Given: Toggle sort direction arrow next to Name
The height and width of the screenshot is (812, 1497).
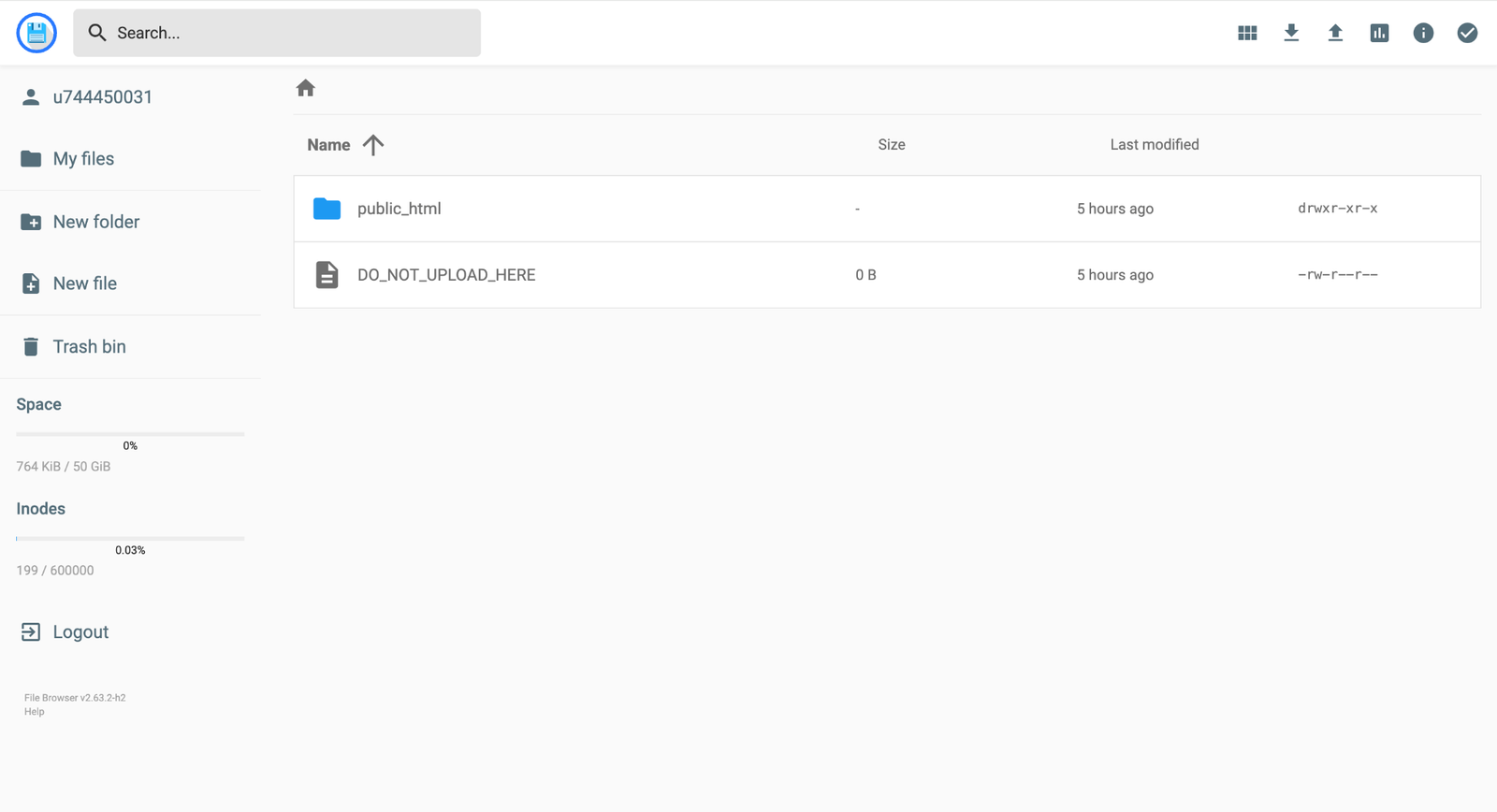Looking at the screenshot, I should pyautogui.click(x=373, y=145).
